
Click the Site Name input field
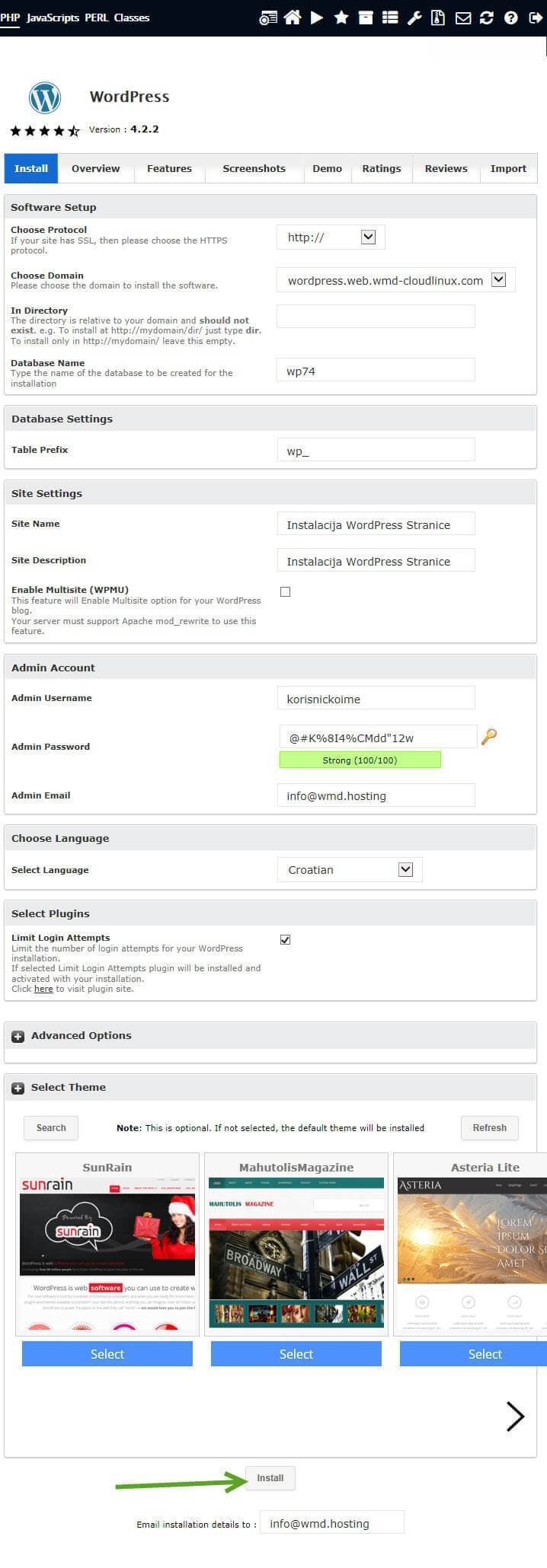tap(376, 524)
